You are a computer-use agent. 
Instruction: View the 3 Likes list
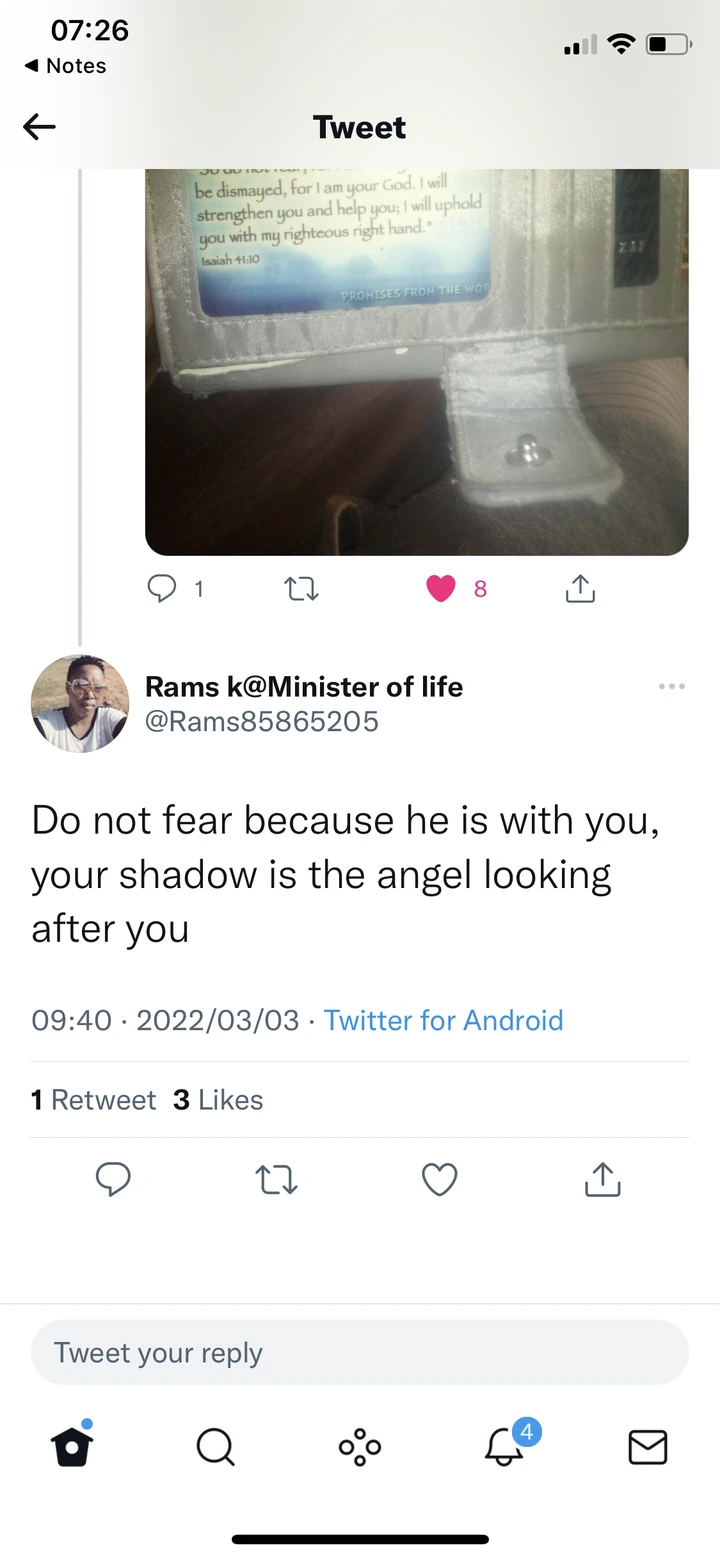[218, 1100]
